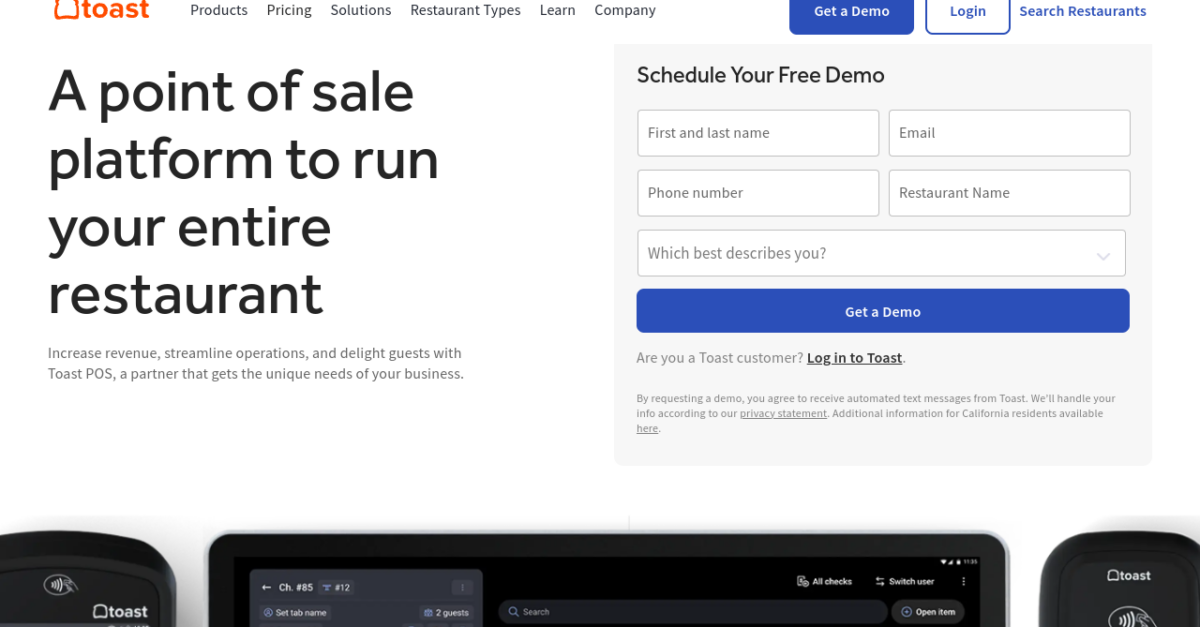Click the Toast logo on the right handheld device
Viewport: 1200px width, 627px height.
(x=1128, y=575)
